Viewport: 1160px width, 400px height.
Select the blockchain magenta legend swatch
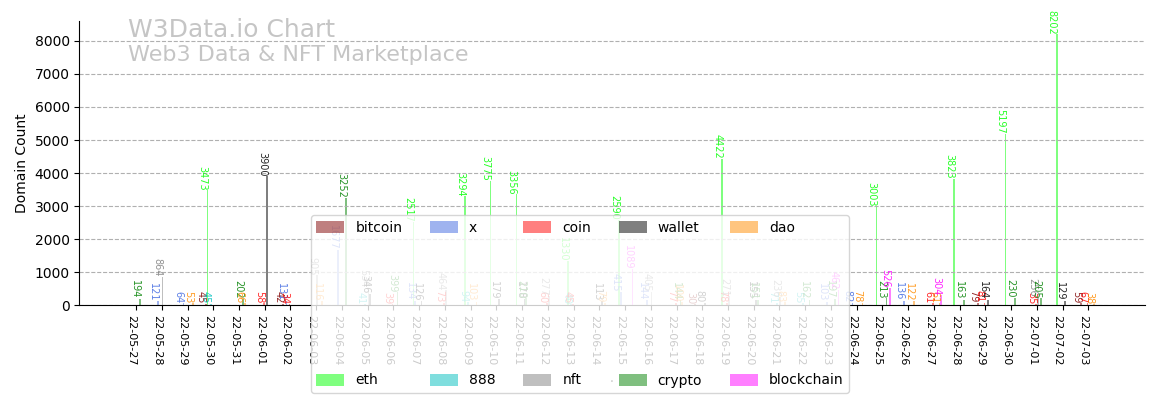pyautogui.click(x=744, y=380)
